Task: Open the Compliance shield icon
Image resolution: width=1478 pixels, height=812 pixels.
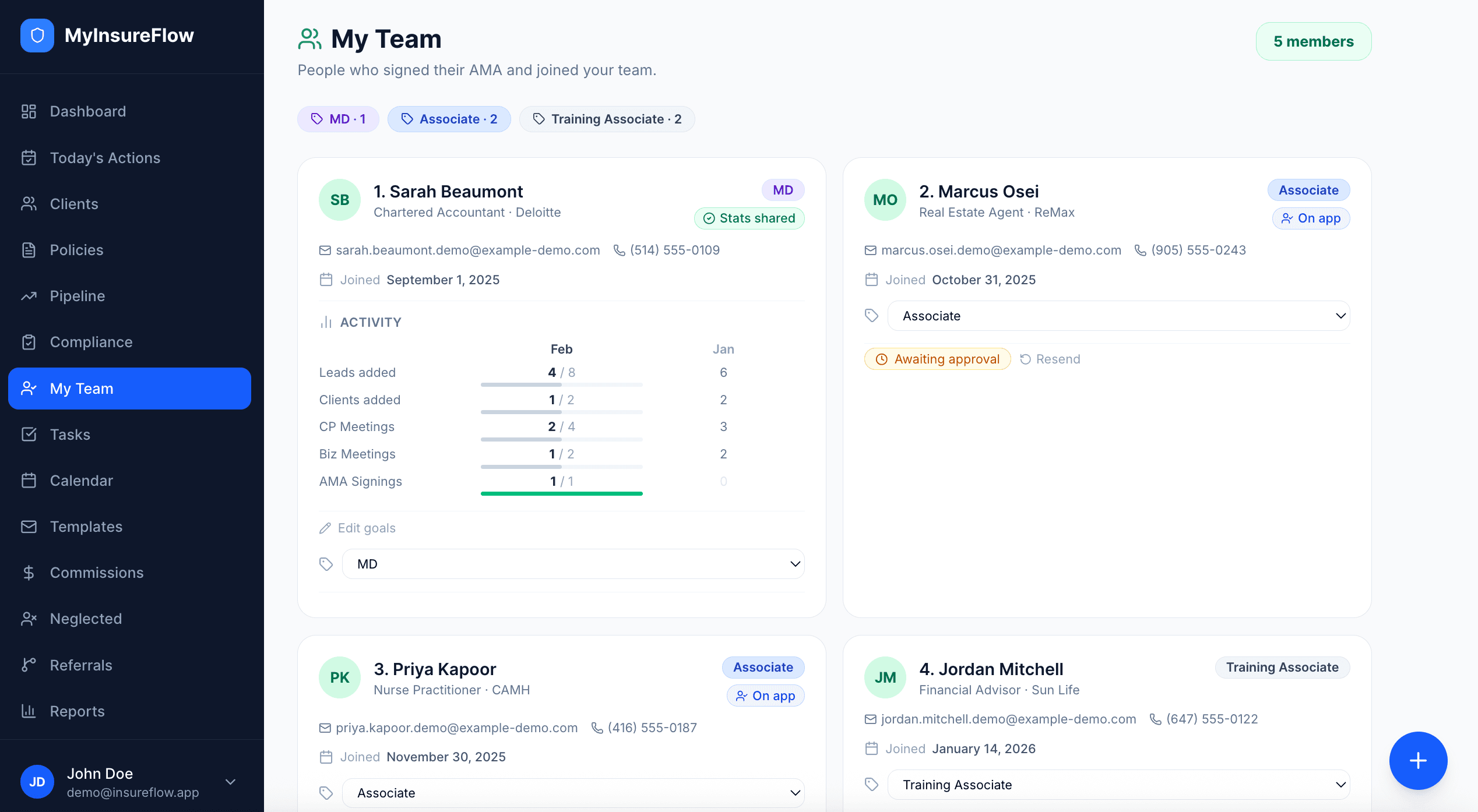Action: (x=29, y=342)
